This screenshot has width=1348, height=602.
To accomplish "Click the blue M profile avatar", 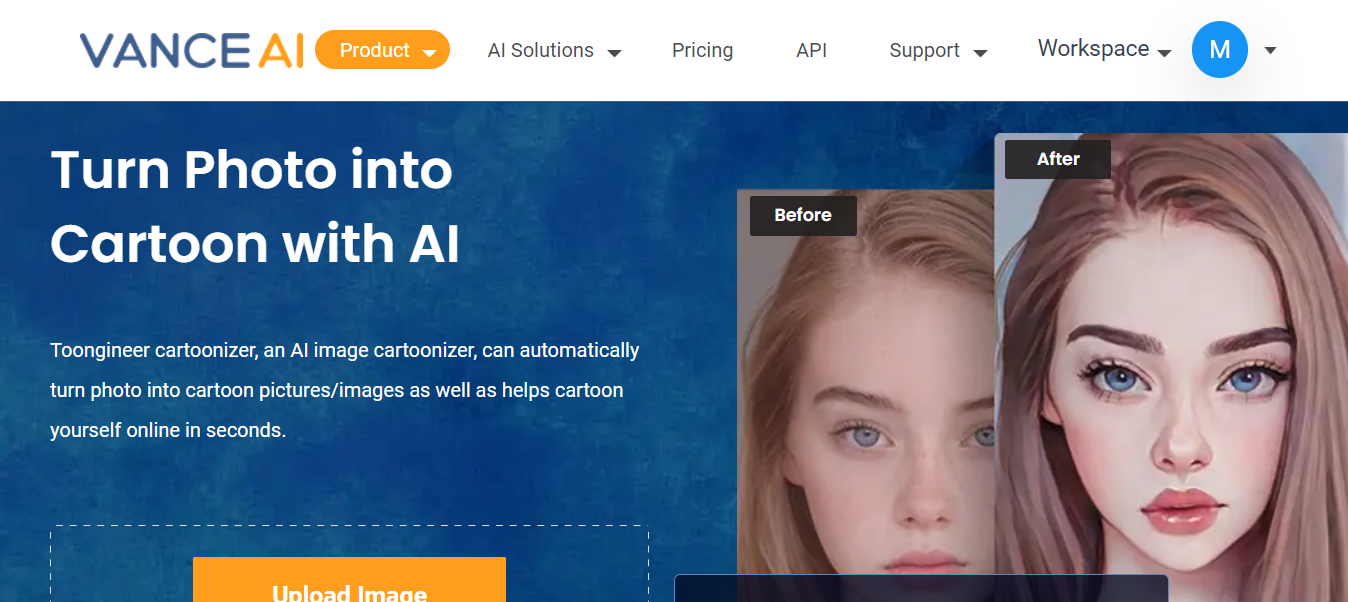I will pyautogui.click(x=1220, y=50).
